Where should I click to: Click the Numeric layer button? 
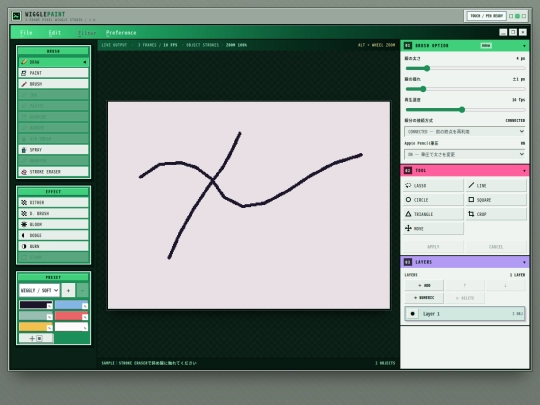424,298
